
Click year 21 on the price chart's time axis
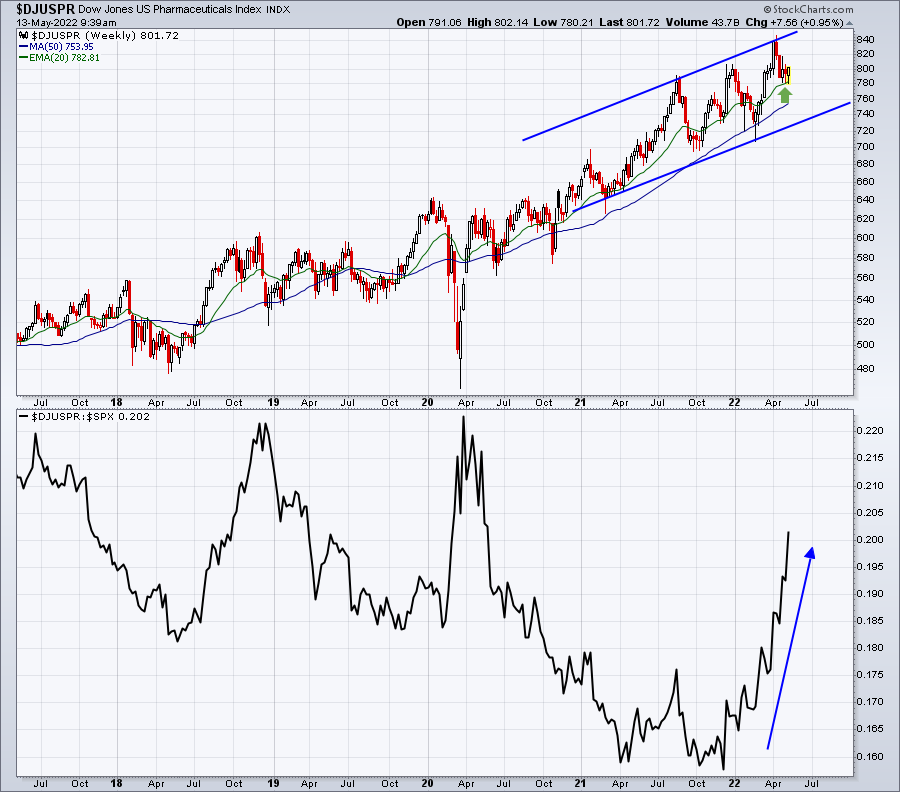point(581,402)
